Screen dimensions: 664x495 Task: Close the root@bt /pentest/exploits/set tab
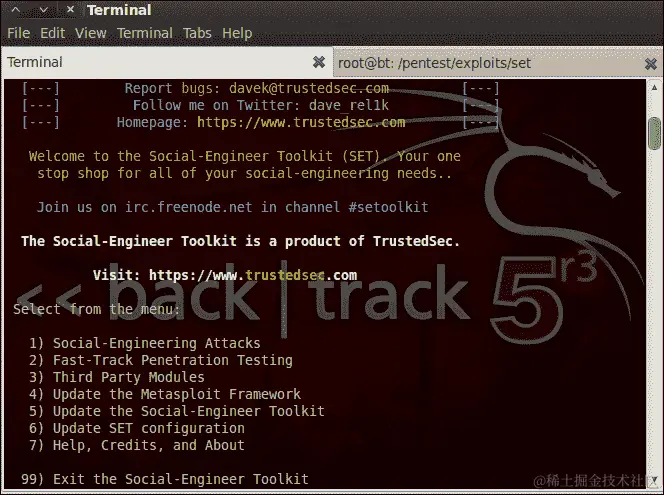(x=650, y=64)
